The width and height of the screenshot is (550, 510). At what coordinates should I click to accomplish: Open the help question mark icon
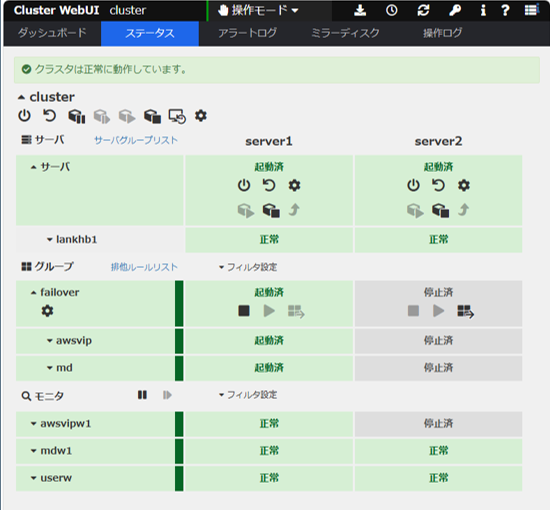click(x=505, y=11)
